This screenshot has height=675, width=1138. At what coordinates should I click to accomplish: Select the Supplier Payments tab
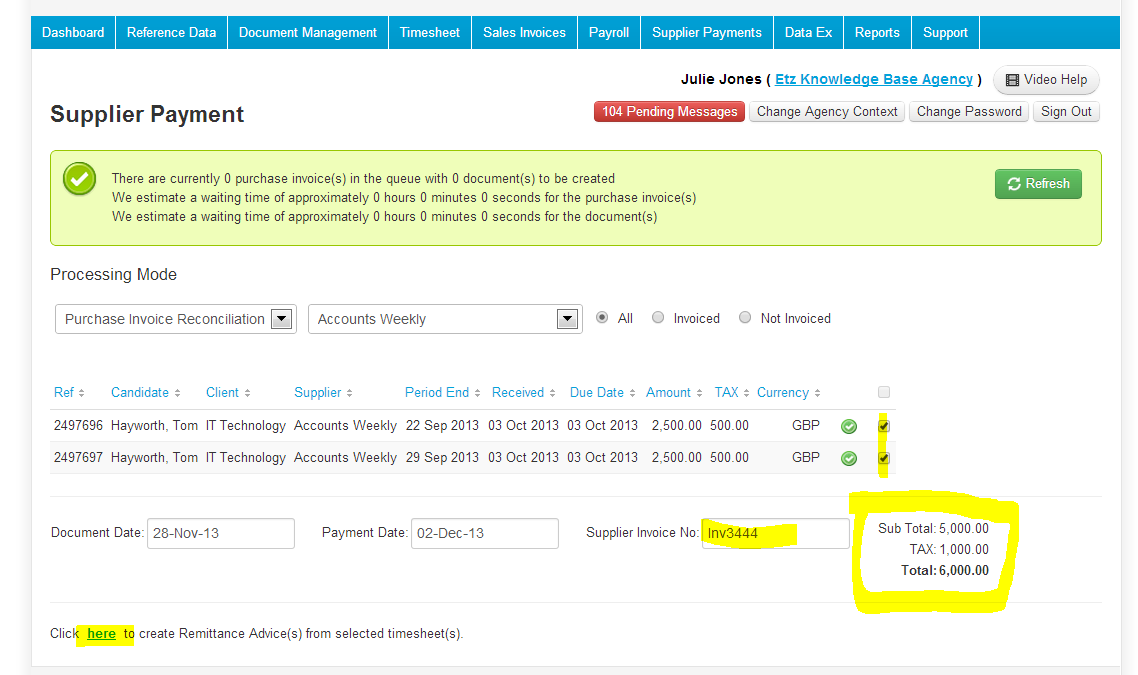[x=707, y=33]
